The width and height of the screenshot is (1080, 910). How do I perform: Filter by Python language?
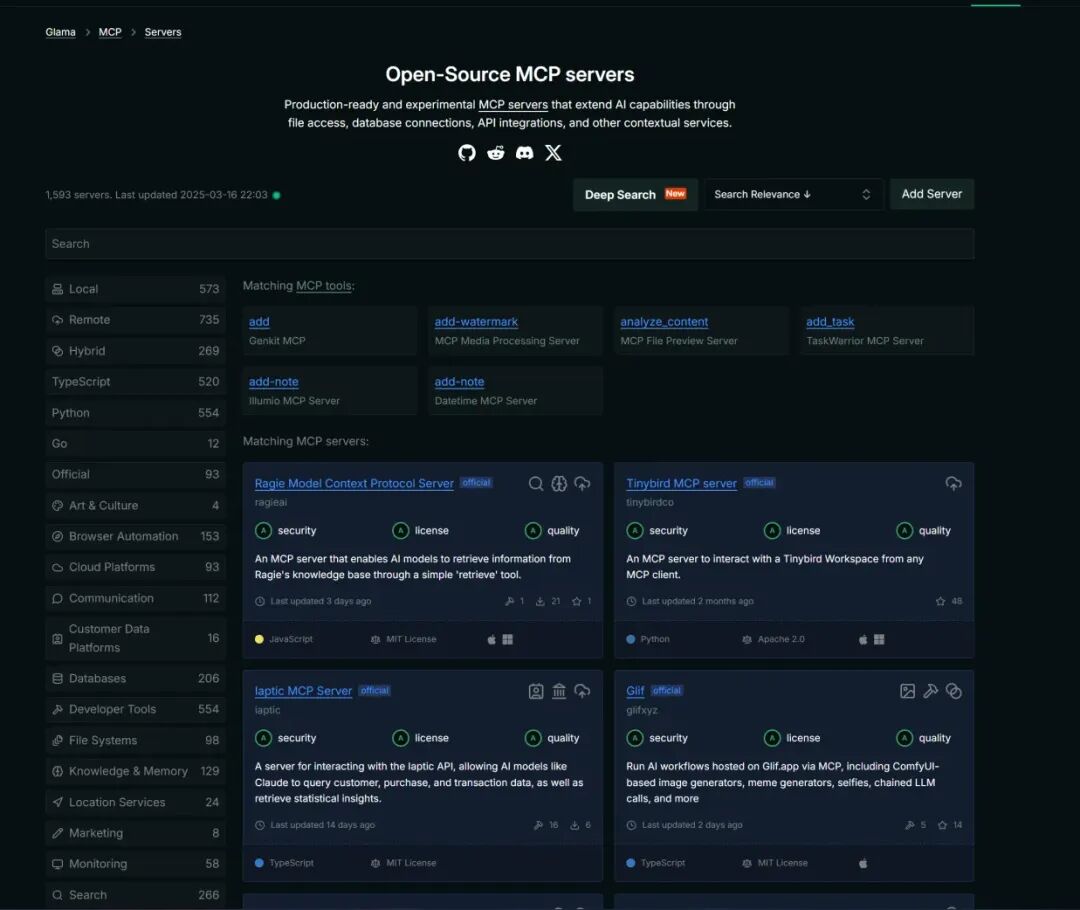136,413
